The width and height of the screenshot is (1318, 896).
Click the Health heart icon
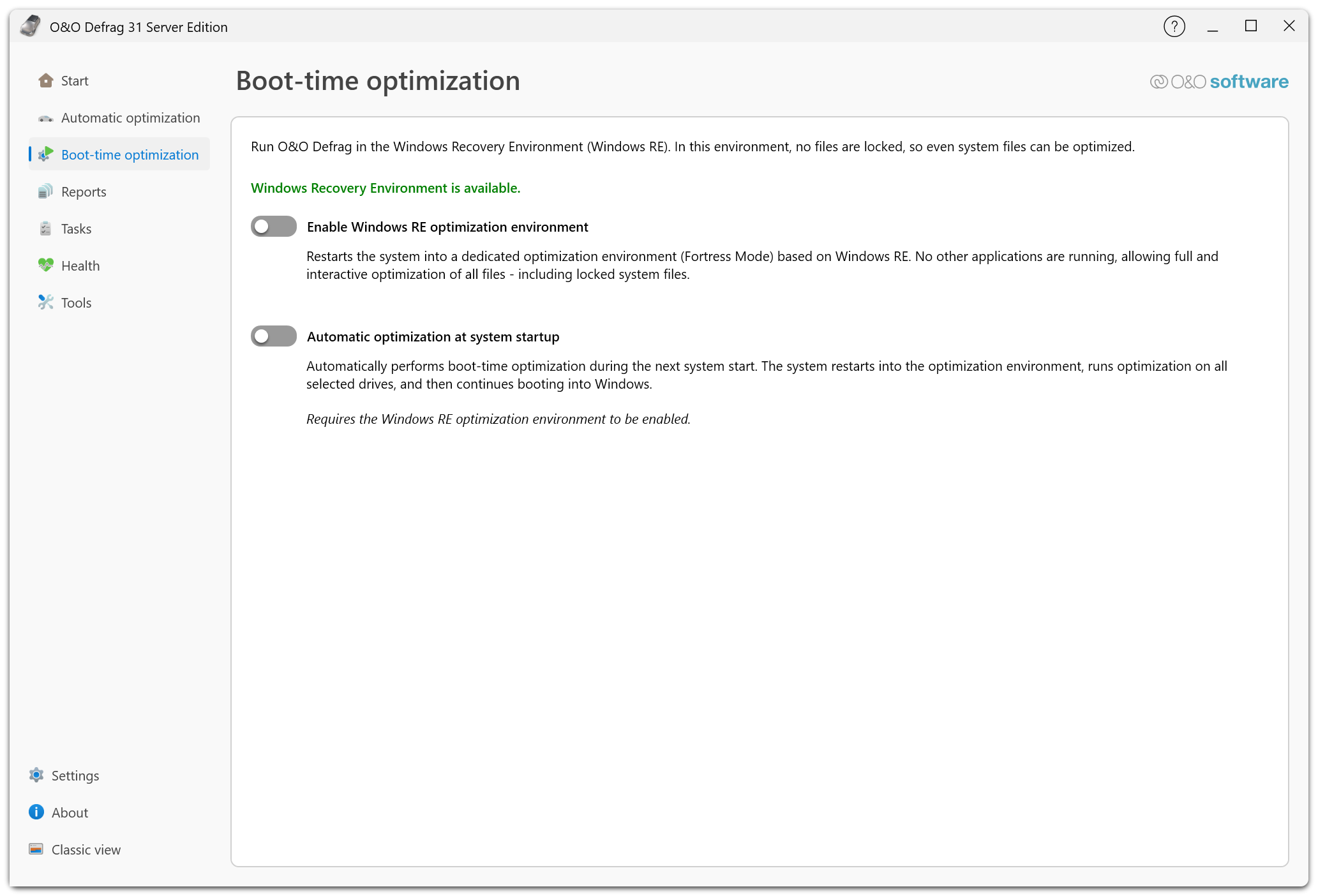click(x=45, y=265)
